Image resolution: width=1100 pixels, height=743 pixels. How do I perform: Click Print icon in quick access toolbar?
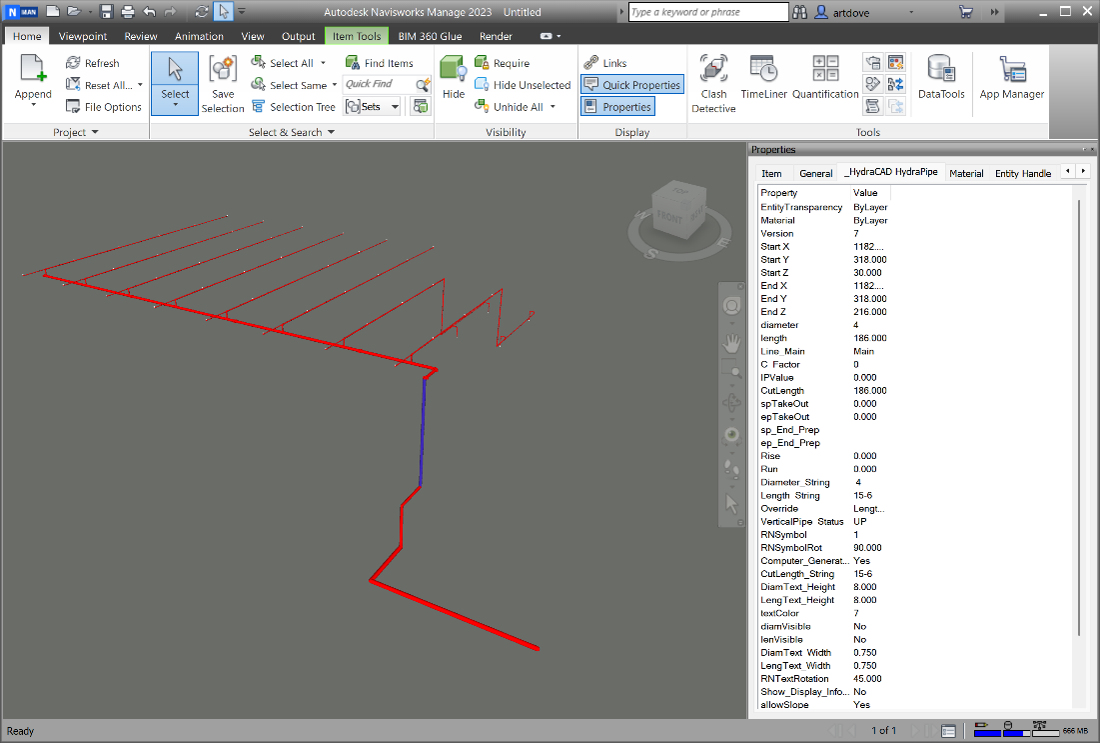[x=128, y=11]
